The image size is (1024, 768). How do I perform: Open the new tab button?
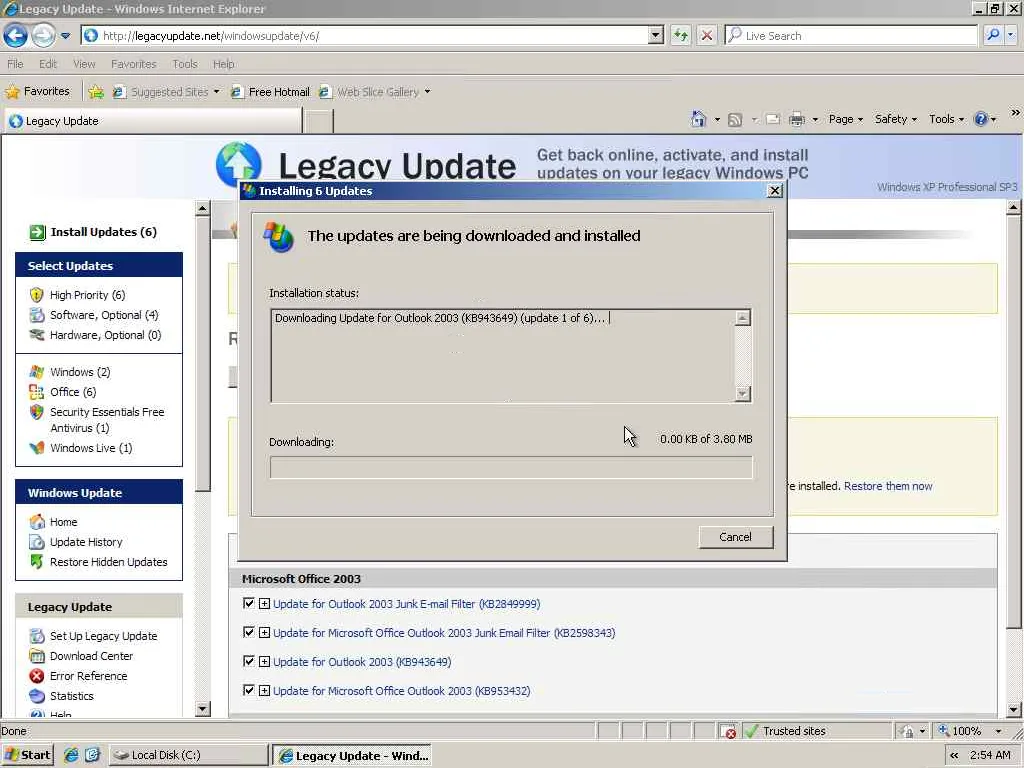click(319, 121)
